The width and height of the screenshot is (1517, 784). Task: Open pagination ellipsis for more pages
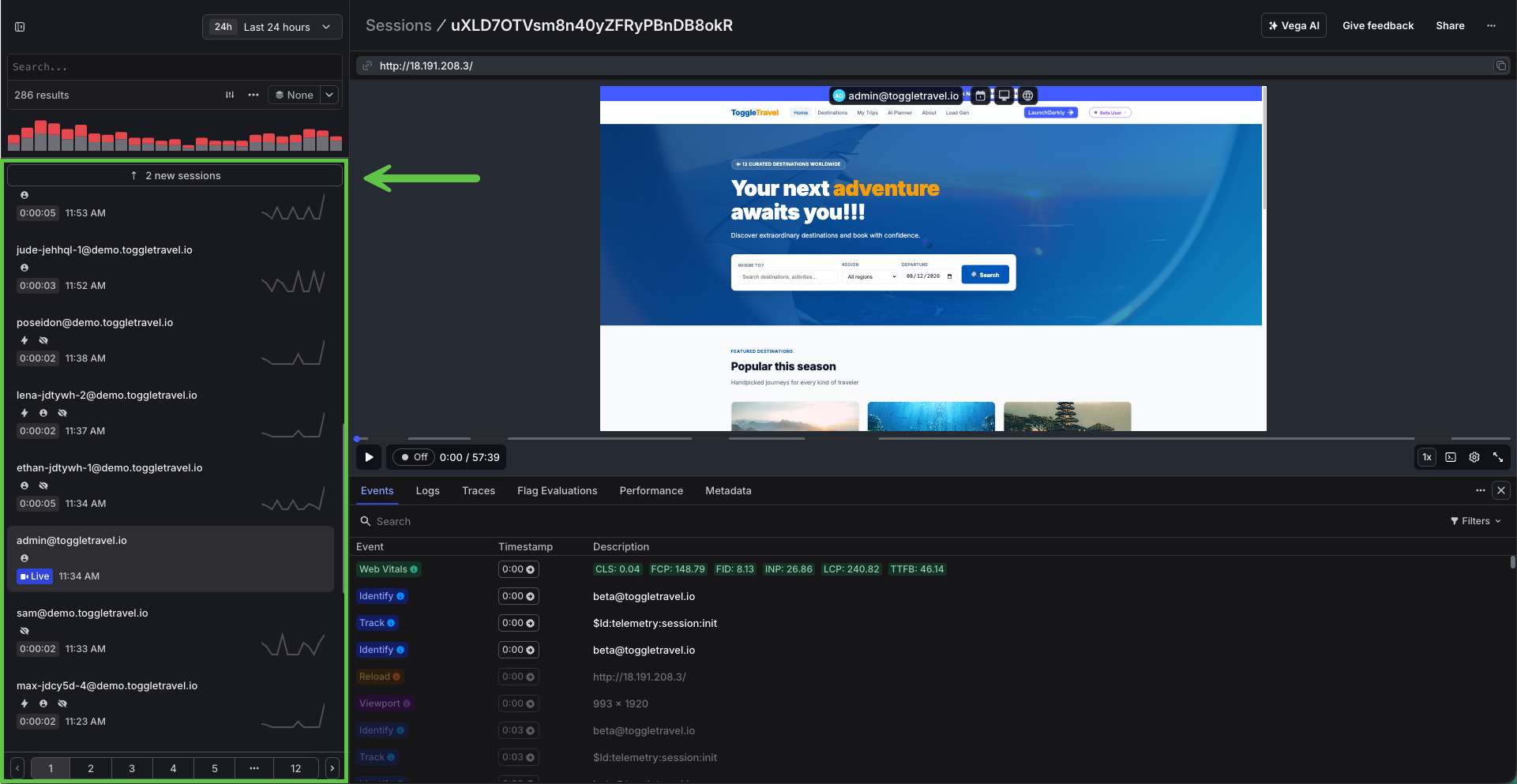tap(254, 768)
